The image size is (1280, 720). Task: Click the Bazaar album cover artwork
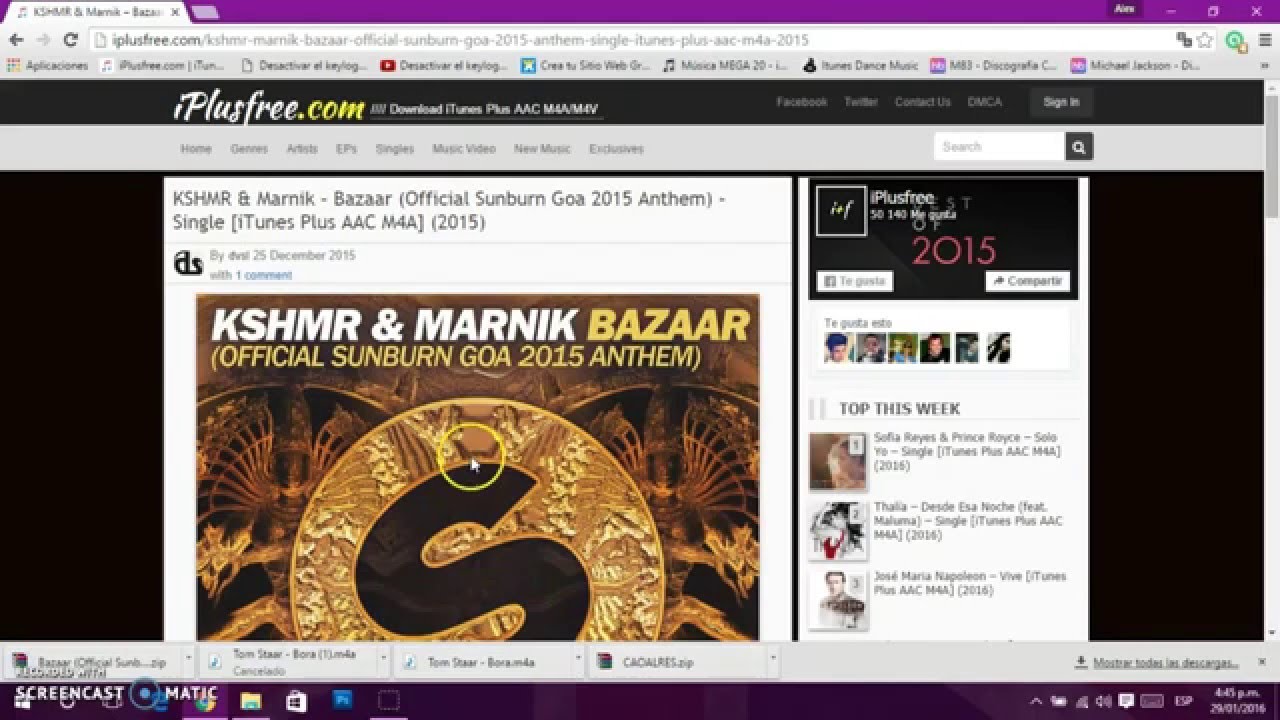coord(477,467)
